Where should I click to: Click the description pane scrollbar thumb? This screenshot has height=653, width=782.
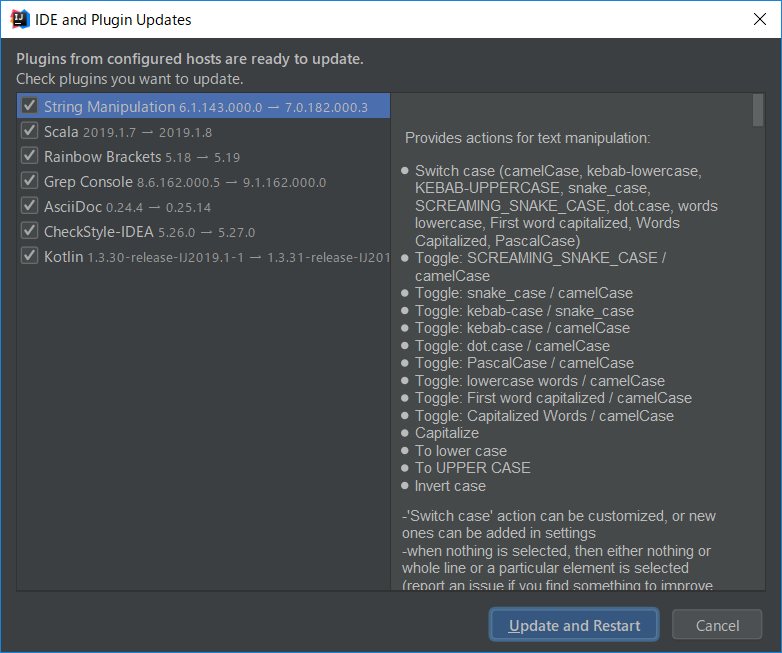(x=758, y=110)
